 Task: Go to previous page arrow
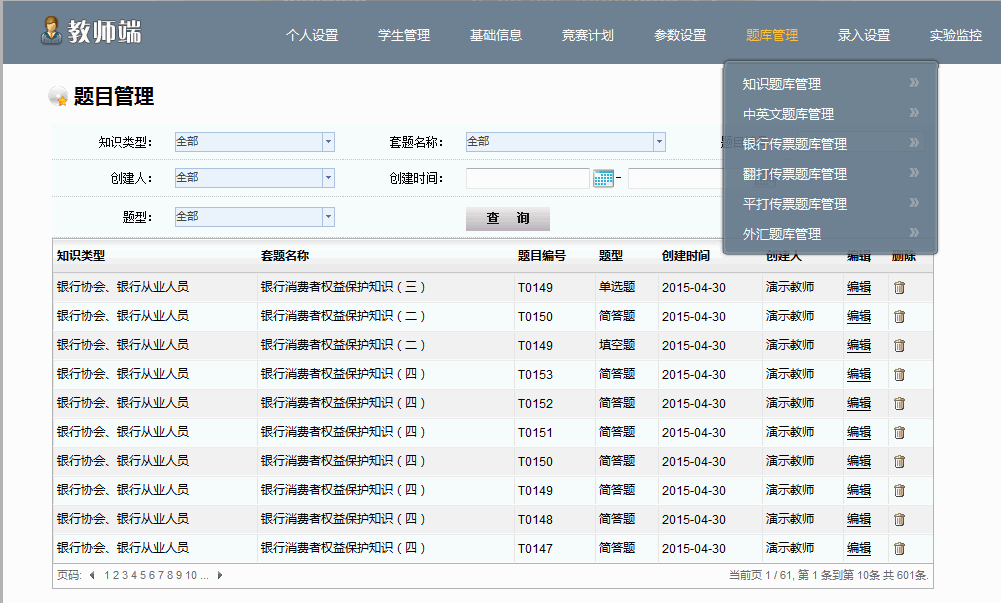pyautogui.click(x=93, y=575)
